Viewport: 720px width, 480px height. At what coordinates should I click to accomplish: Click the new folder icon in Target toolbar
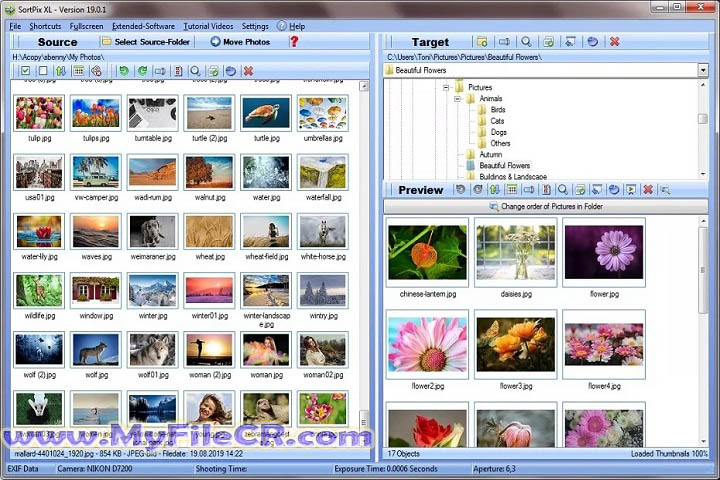(482, 42)
